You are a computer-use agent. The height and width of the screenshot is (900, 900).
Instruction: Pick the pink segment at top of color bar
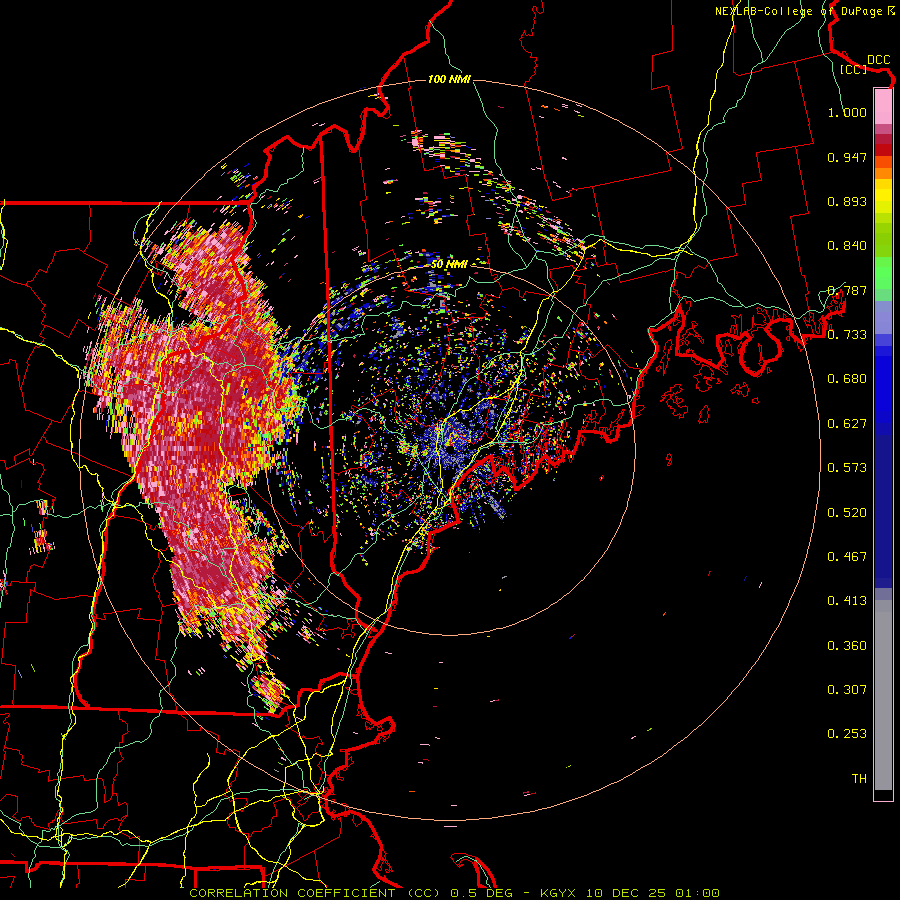click(883, 107)
